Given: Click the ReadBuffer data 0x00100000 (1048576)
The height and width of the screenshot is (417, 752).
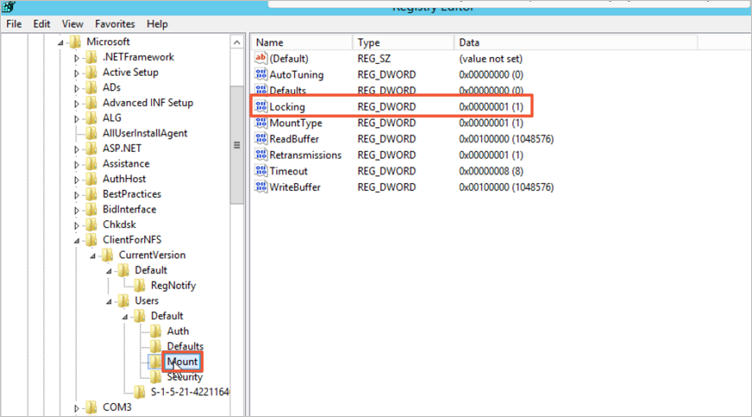Looking at the screenshot, I should (506, 139).
